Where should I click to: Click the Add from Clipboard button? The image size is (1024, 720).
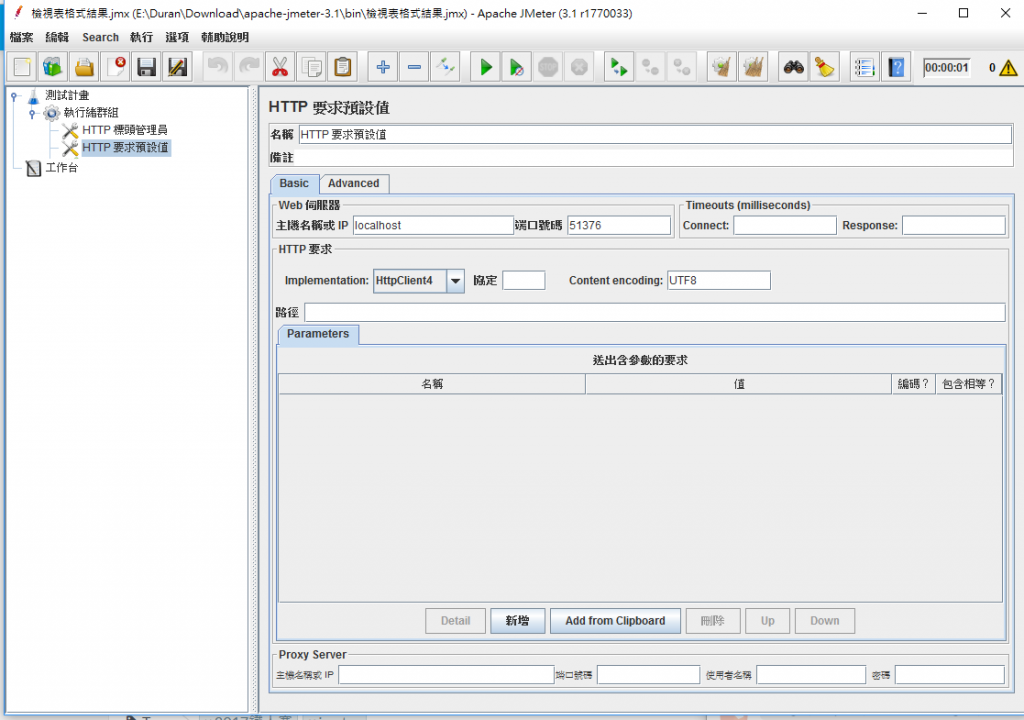click(615, 621)
